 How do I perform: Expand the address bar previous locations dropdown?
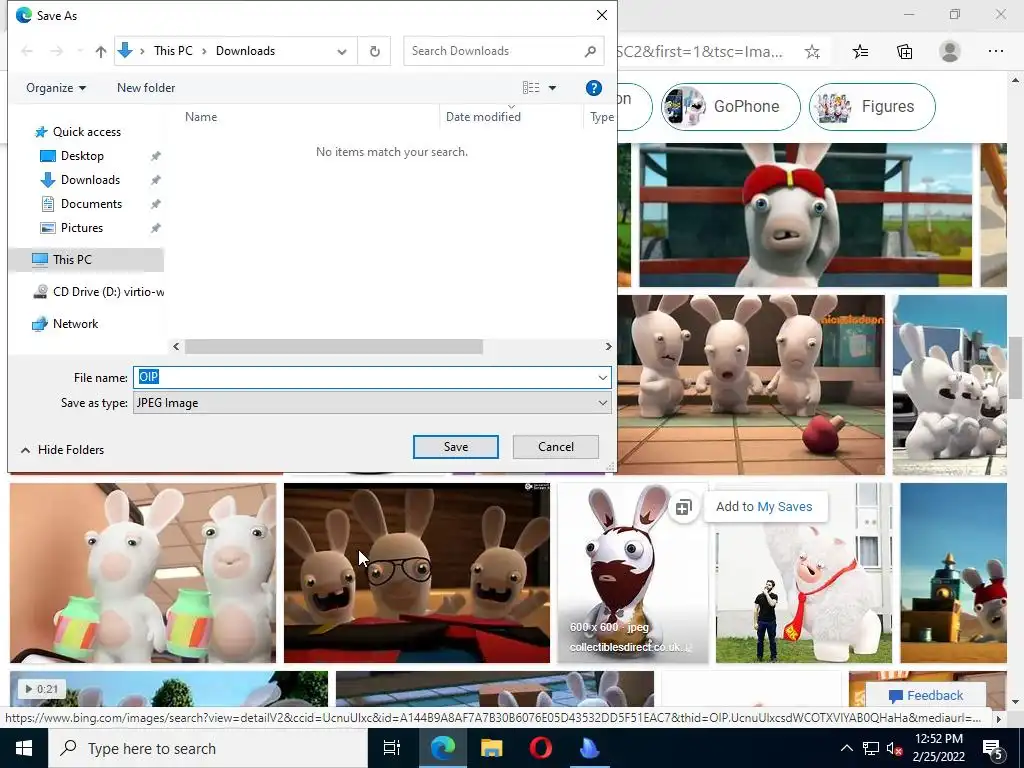coord(342,51)
